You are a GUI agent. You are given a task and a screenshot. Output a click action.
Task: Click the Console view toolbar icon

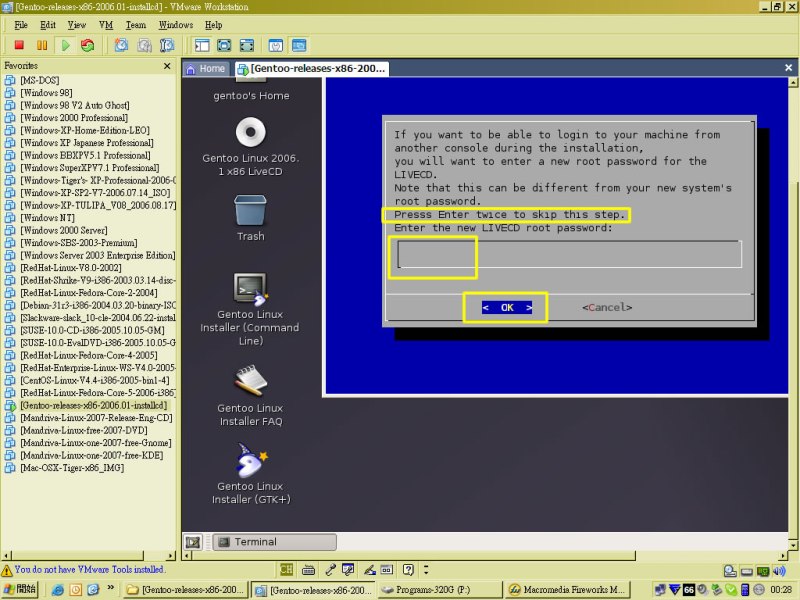299,45
